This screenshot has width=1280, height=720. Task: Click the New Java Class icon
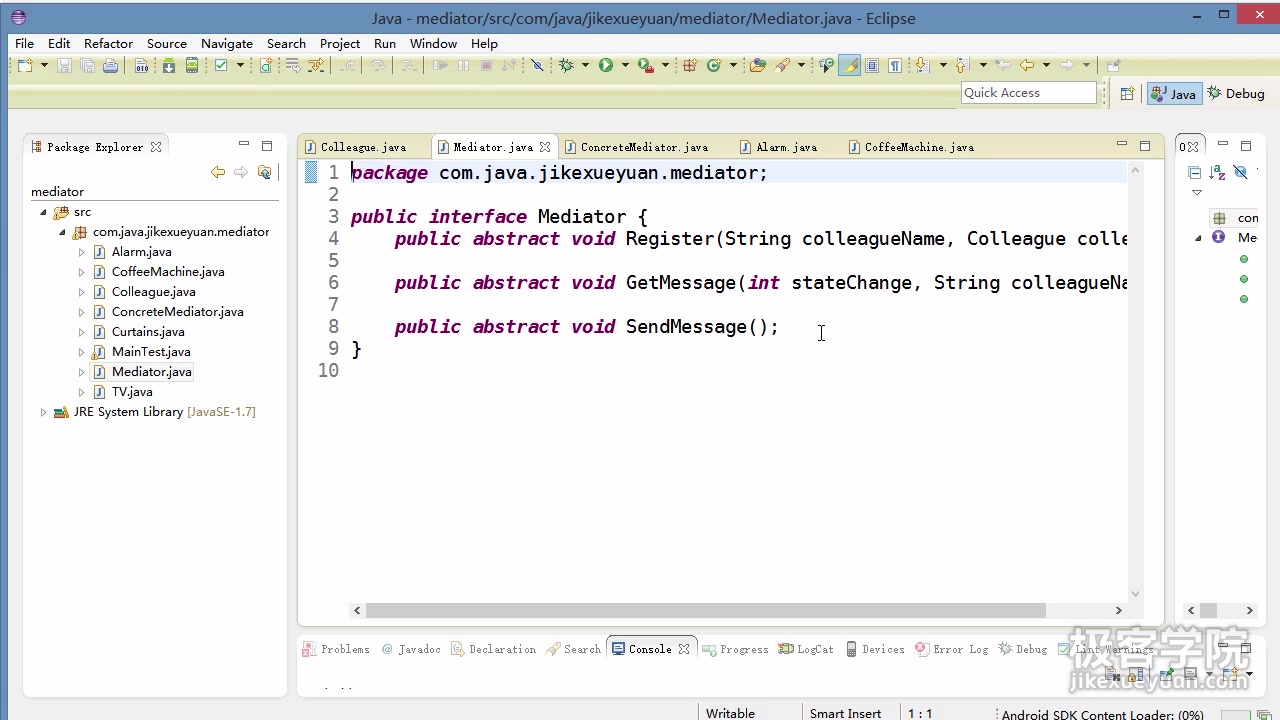pos(714,65)
